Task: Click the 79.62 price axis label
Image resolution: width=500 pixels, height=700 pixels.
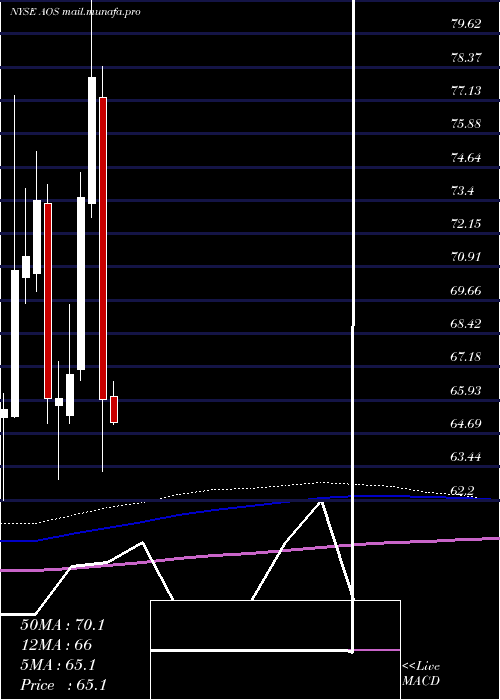Action: [466, 24]
